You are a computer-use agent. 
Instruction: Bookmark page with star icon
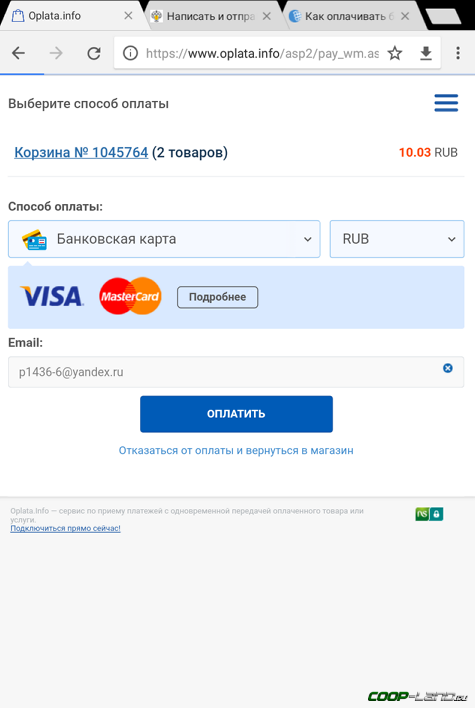click(x=395, y=53)
